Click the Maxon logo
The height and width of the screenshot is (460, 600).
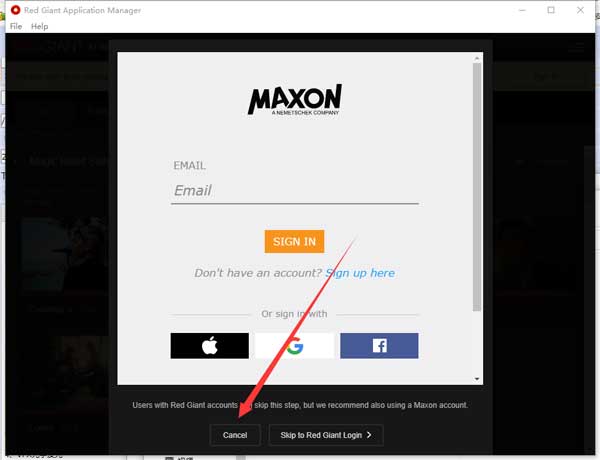295,100
